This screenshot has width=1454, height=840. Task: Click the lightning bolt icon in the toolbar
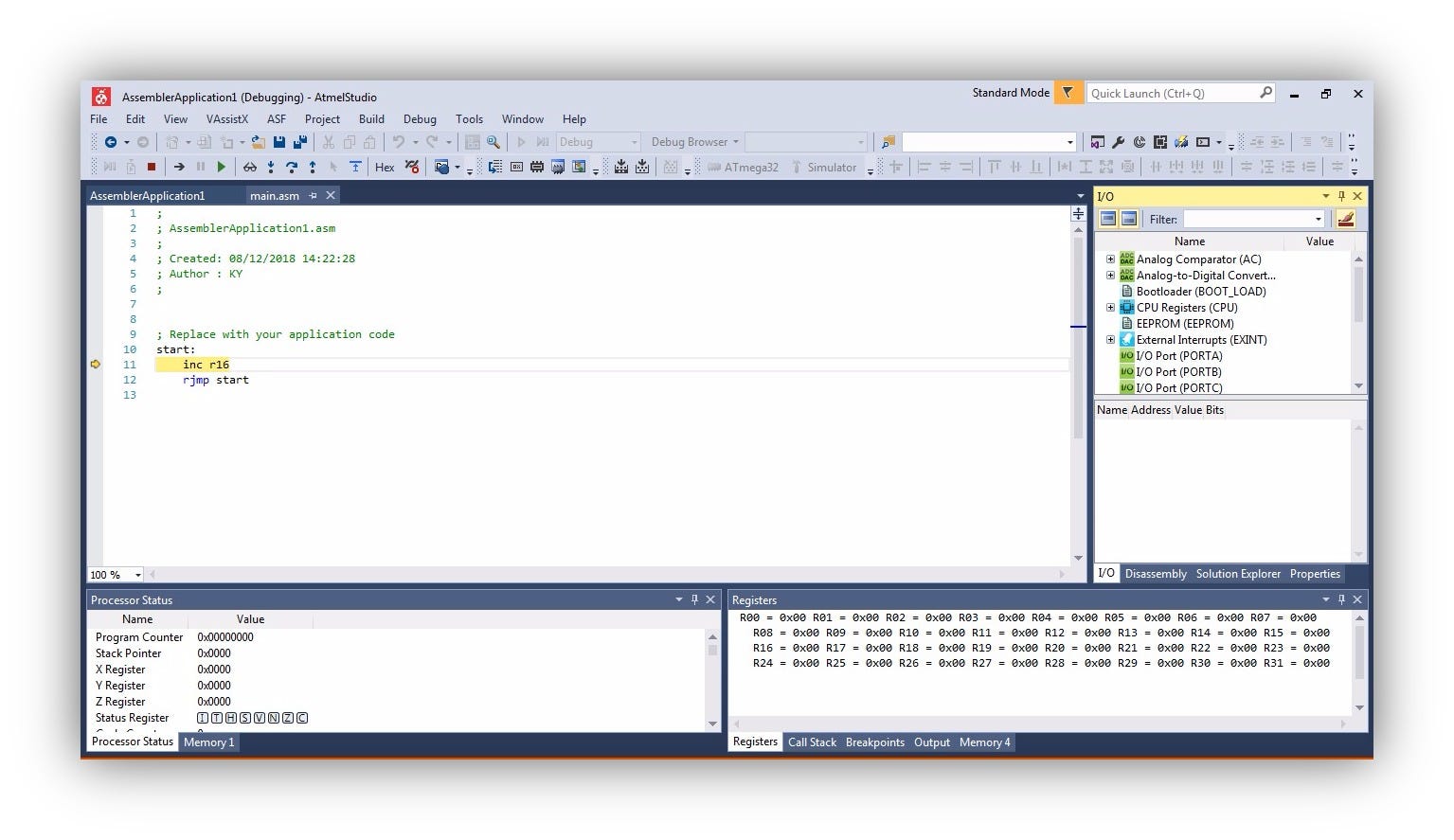(x=1181, y=142)
